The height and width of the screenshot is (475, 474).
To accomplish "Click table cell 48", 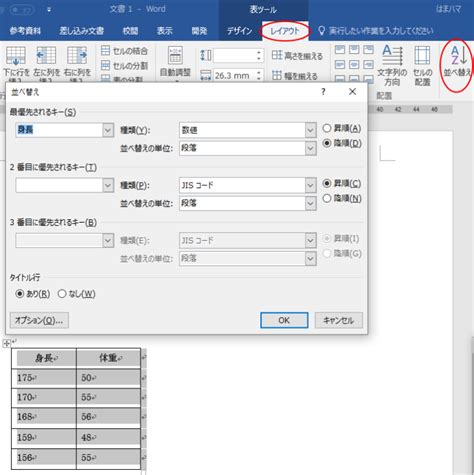I will (109, 437).
